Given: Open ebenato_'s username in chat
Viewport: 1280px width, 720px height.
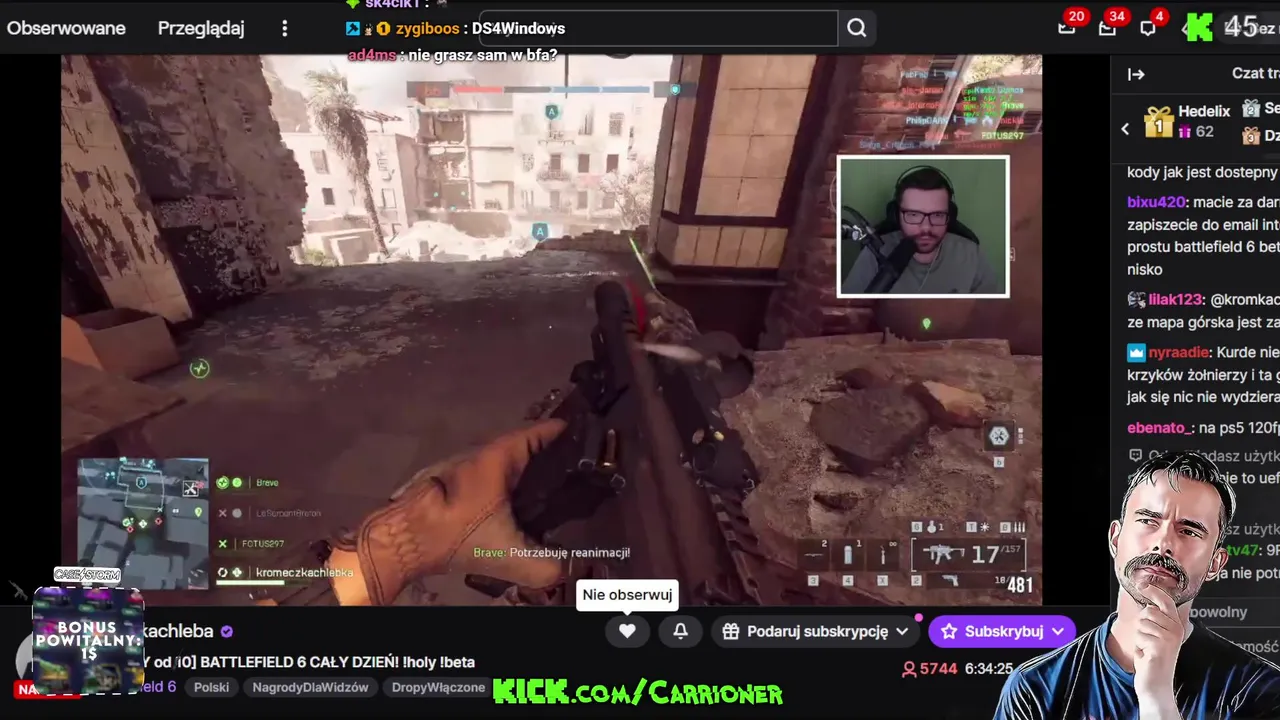Looking at the screenshot, I should tap(1160, 427).
